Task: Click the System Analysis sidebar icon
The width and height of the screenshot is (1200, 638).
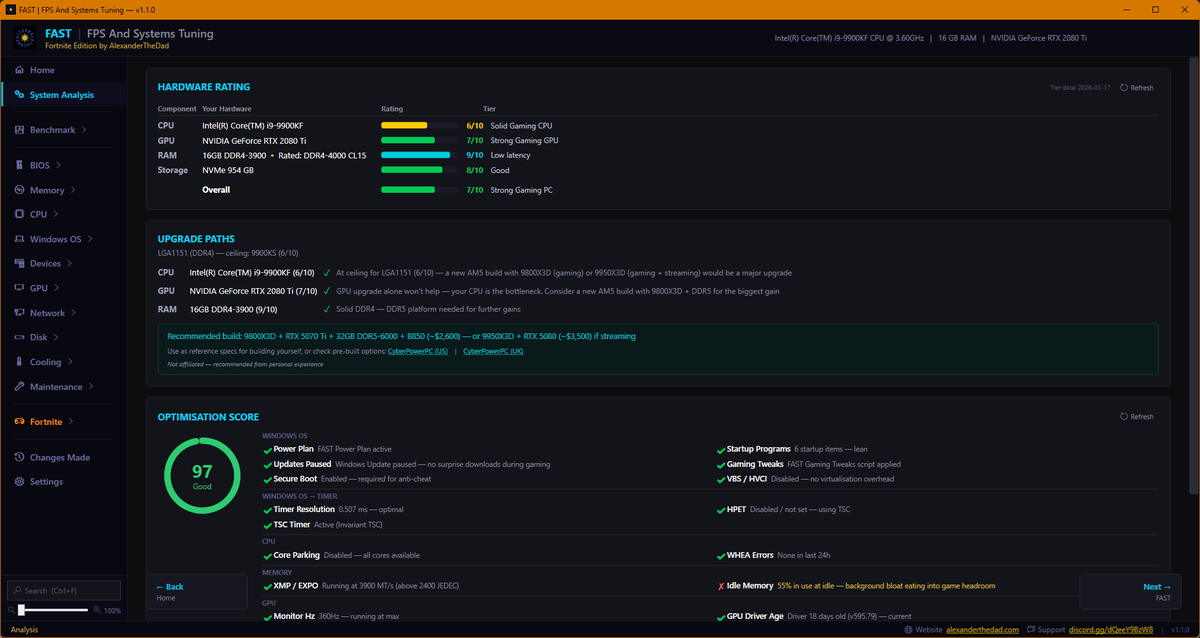Action: [20, 95]
